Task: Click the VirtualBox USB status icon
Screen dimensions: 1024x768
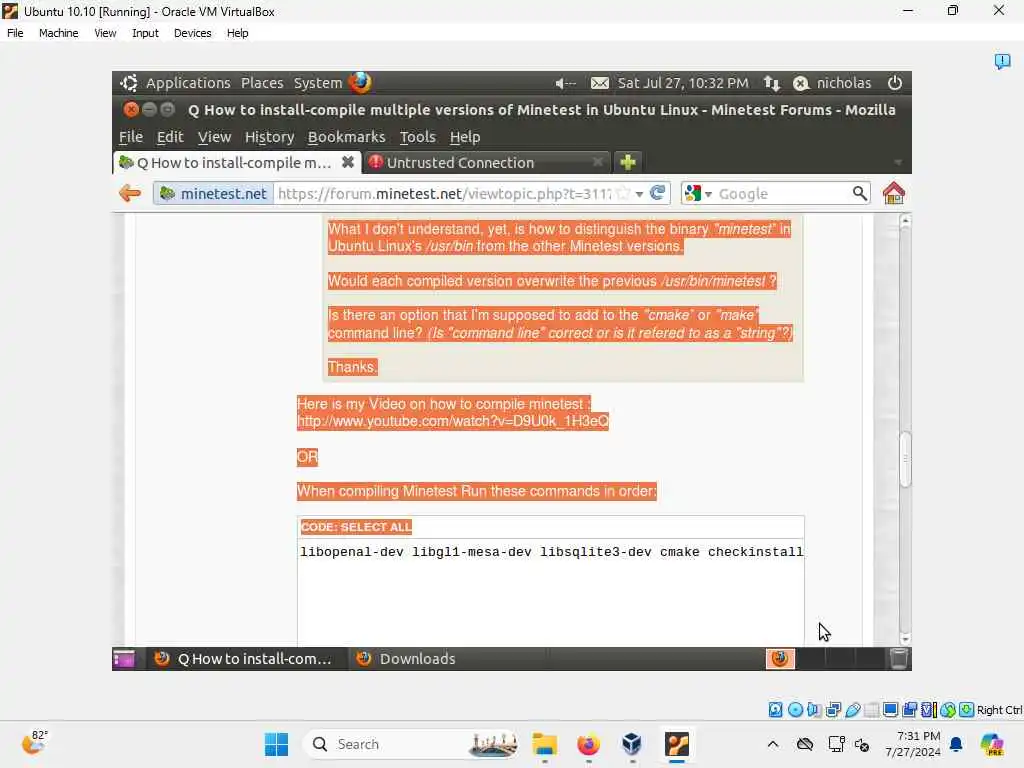Action: 852,710
